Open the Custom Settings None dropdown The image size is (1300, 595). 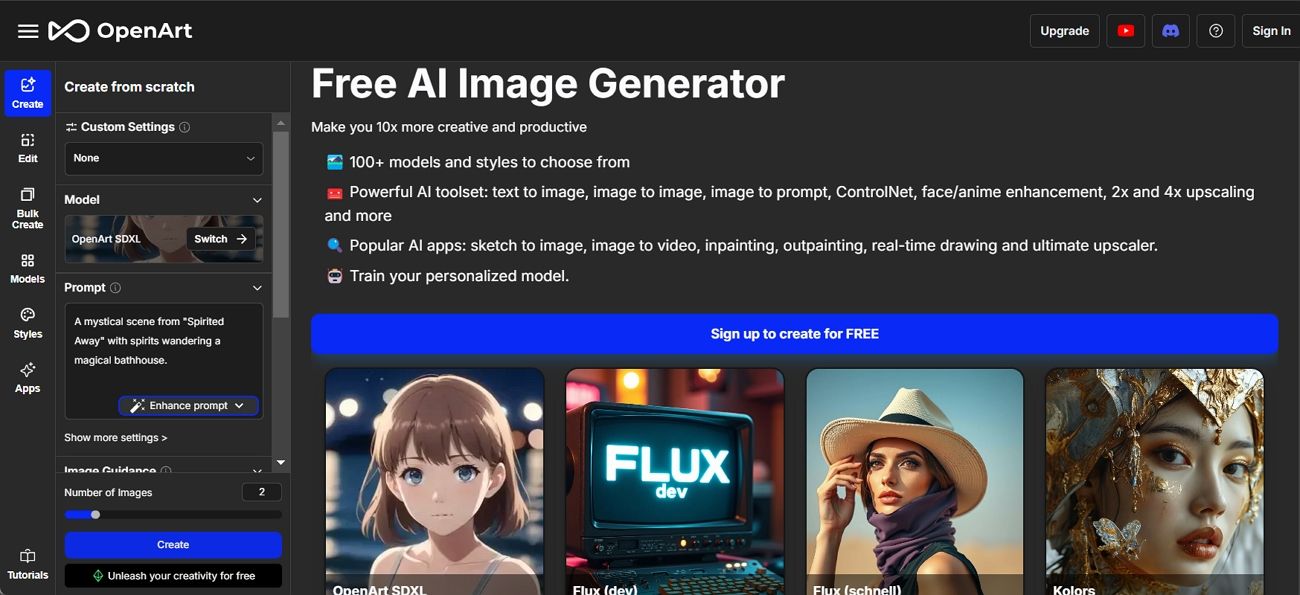click(163, 158)
